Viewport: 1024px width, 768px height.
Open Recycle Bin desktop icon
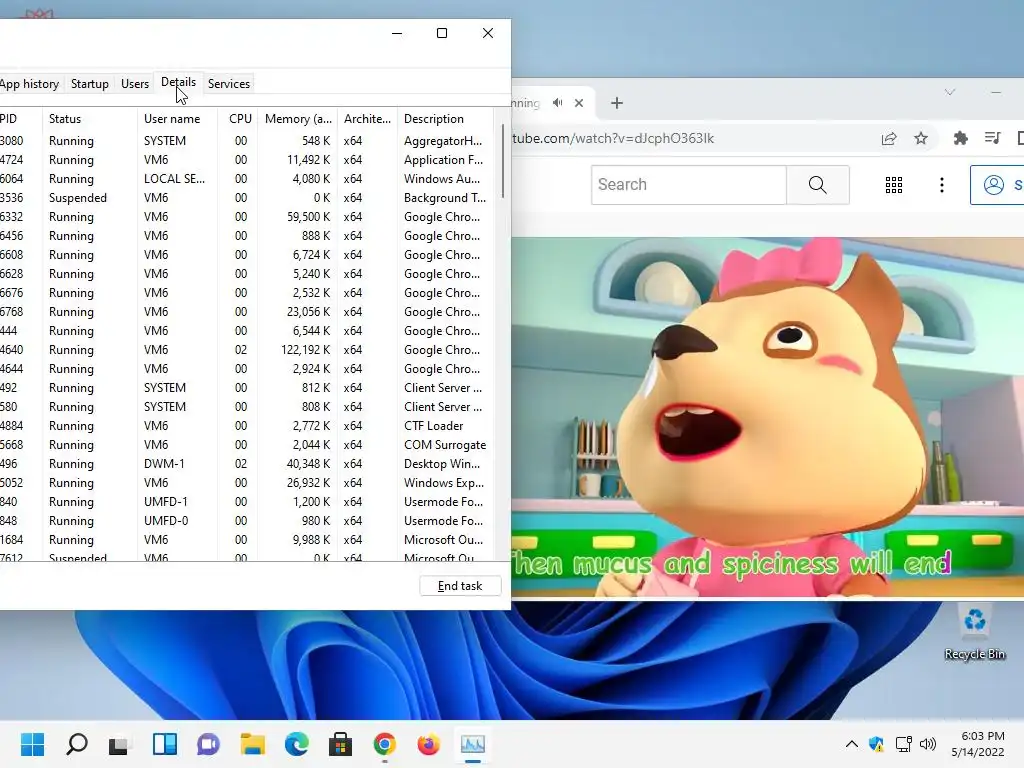point(974,632)
